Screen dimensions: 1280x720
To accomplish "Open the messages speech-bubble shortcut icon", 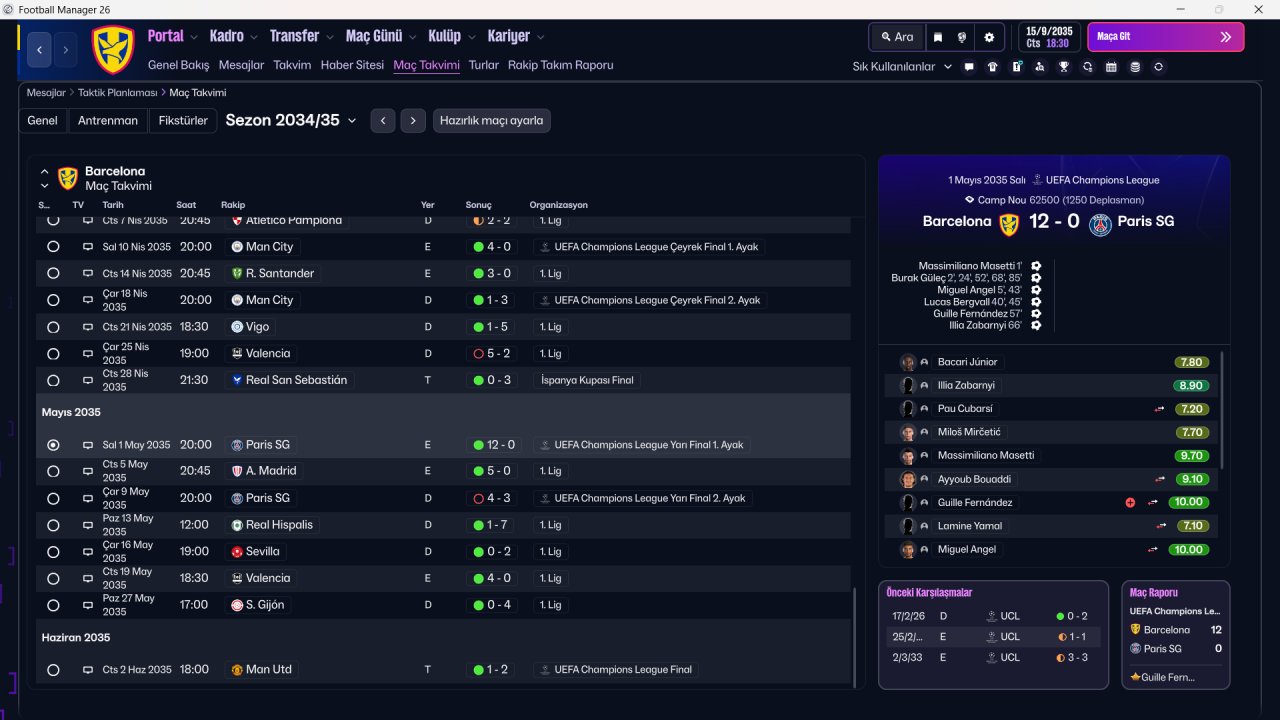I will point(969,67).
